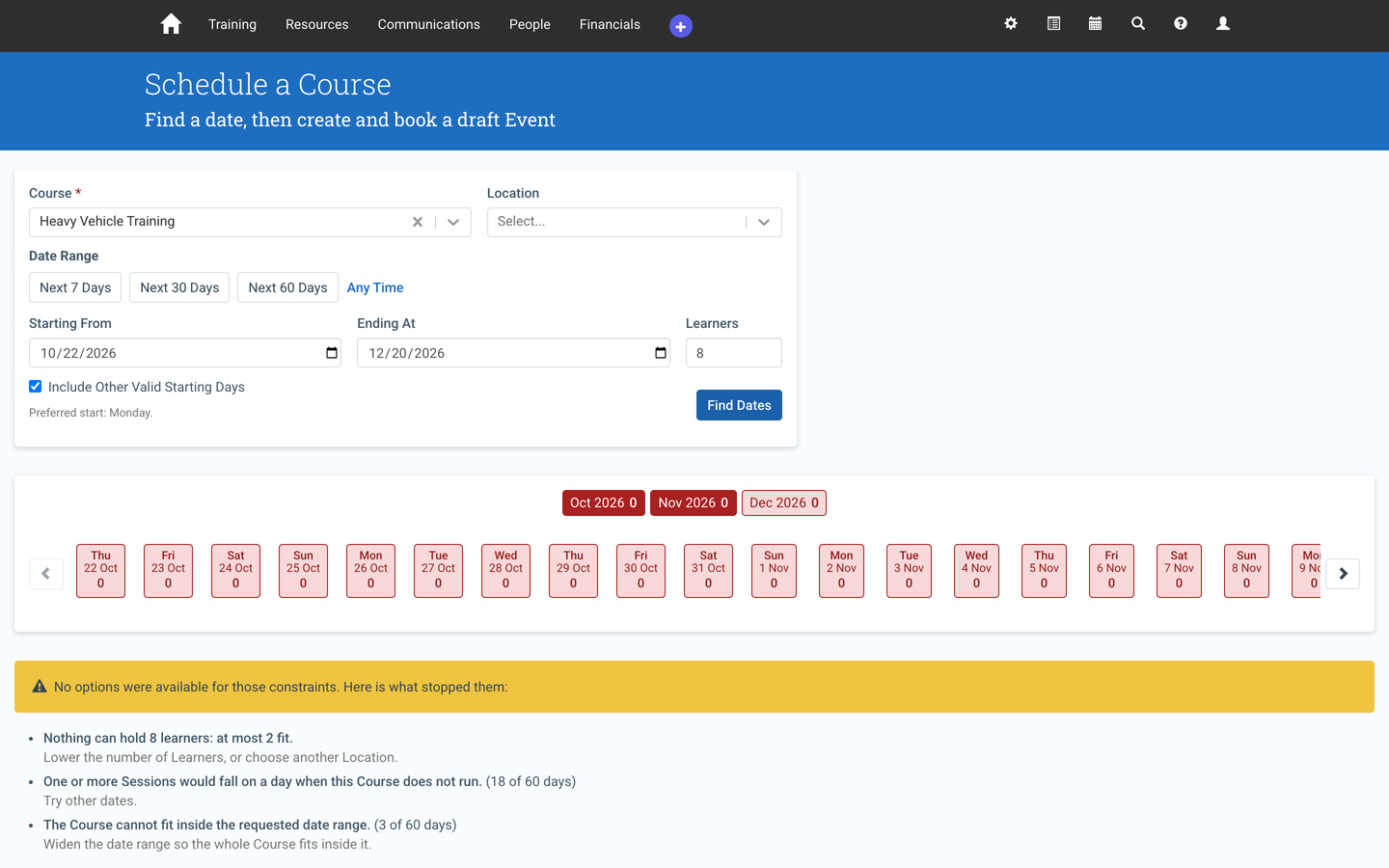Screen dimensions: 1389x868
Task: Click the purple plus add button
Action: point(681,26)
